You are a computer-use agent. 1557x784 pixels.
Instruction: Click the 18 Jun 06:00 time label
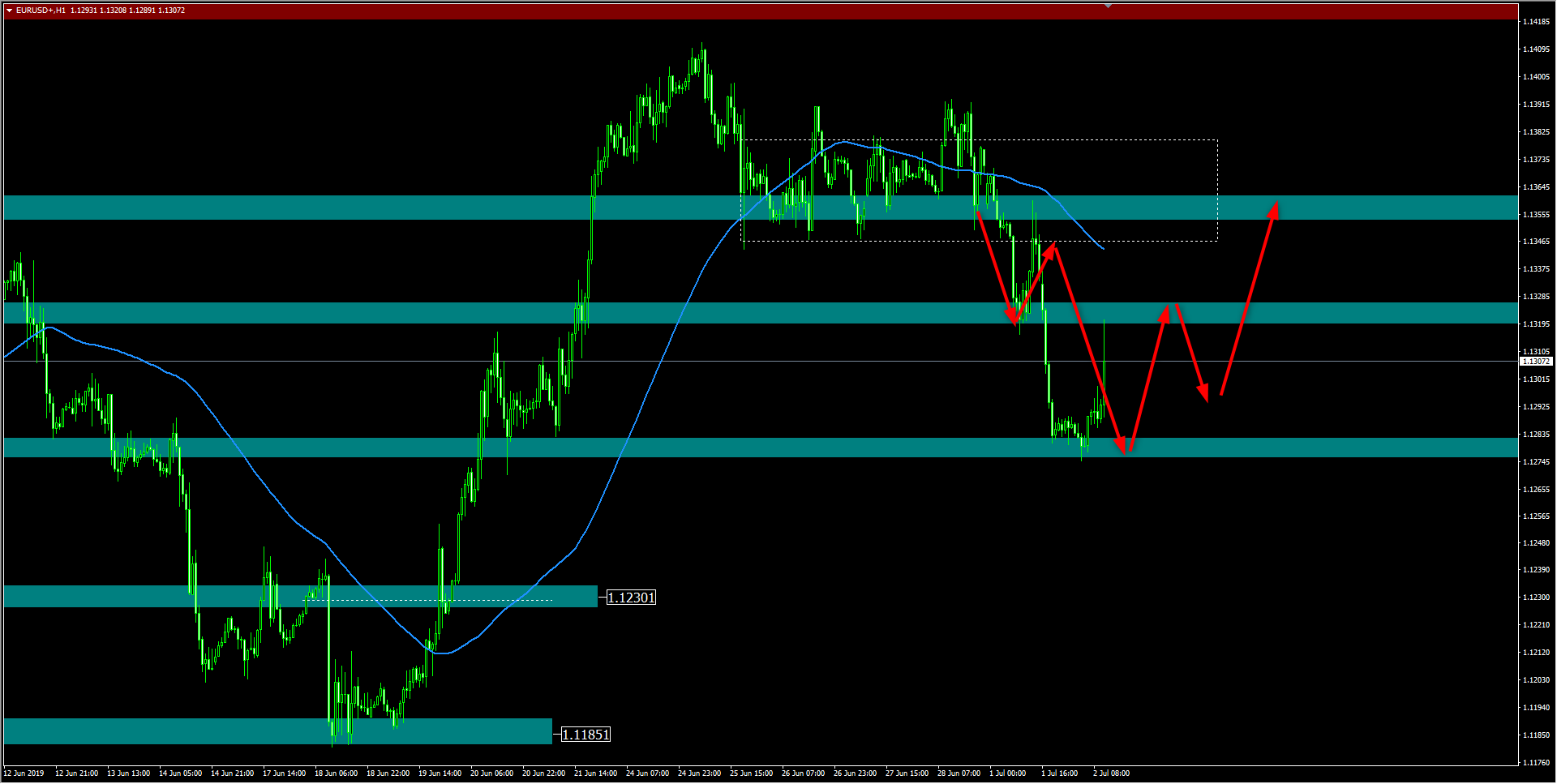click(336, 773)
